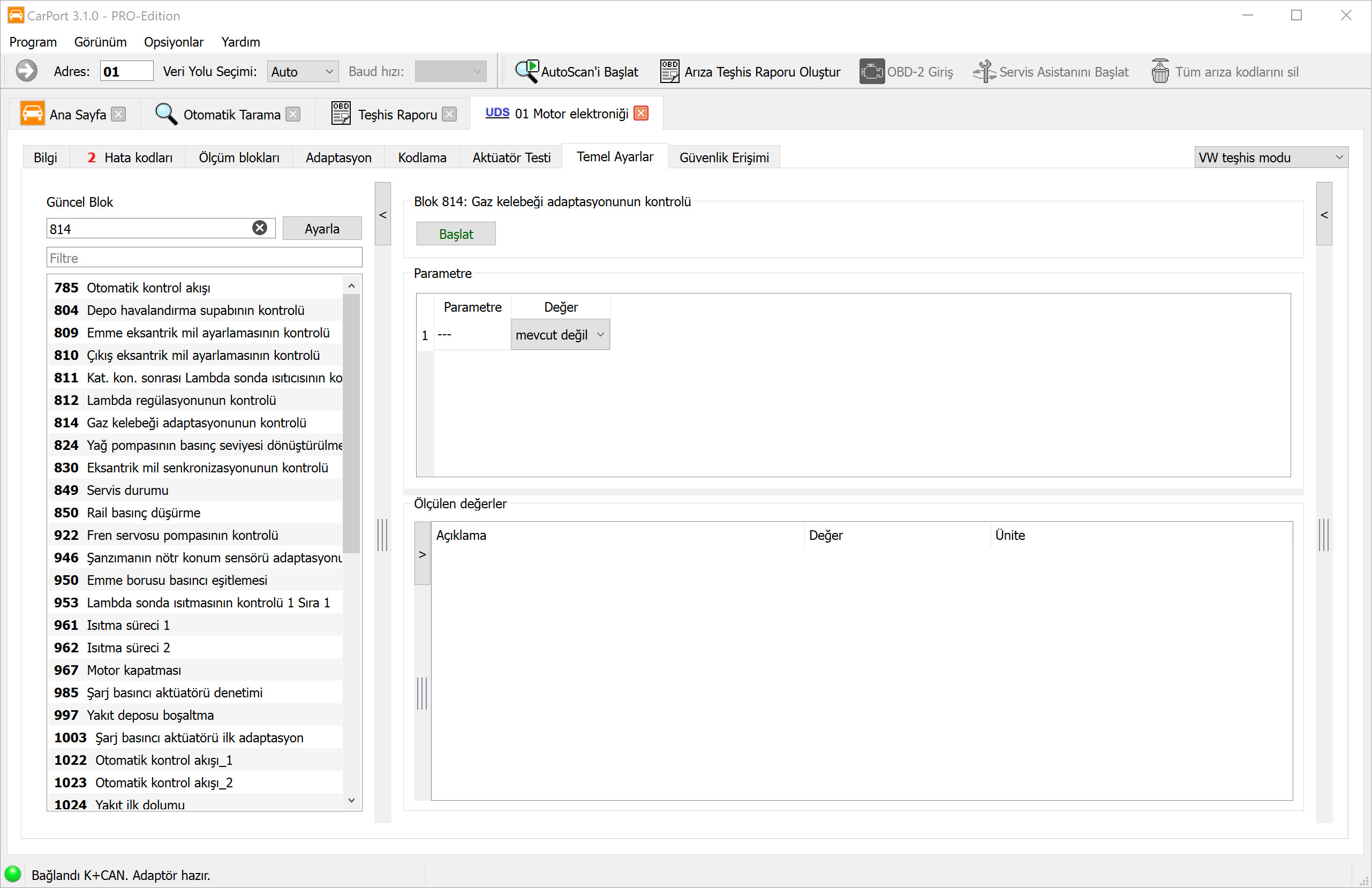Image resolution: width=1372 pixels, height=888 pixels.
Task: Start AutoScan via magnifier icon
Action: tap(526, 72)
